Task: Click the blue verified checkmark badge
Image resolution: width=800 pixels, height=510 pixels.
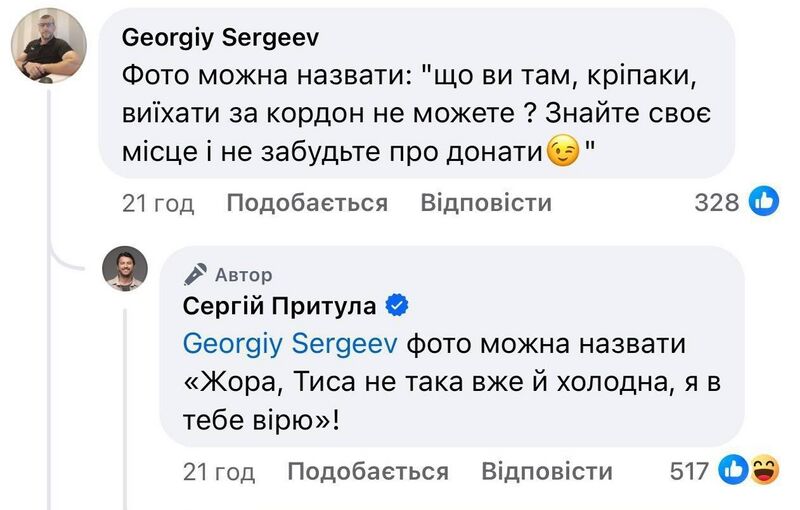Action: [396, 305]
